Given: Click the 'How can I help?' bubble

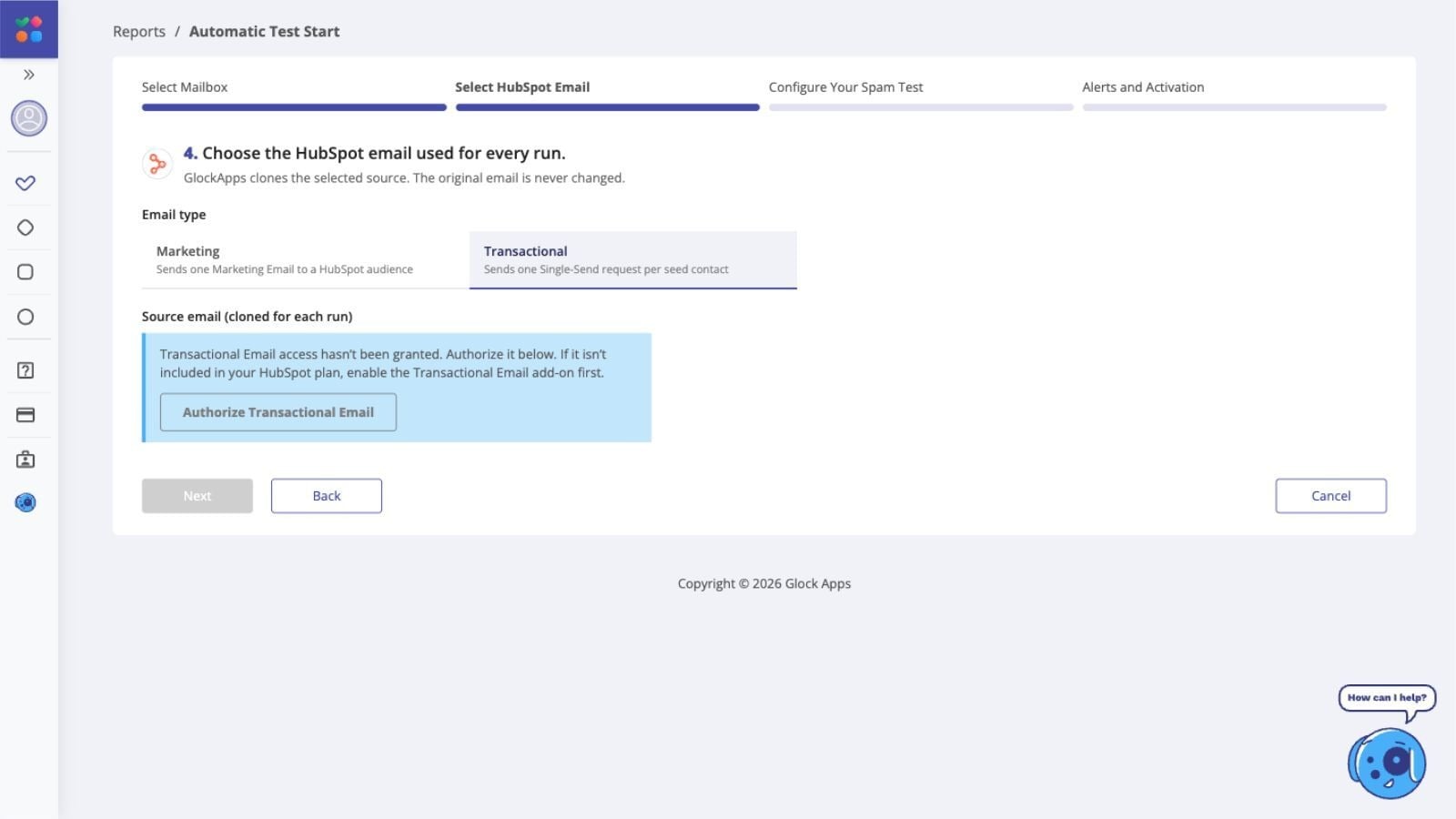Looking at the screenshot, I should coord(1387,698).
